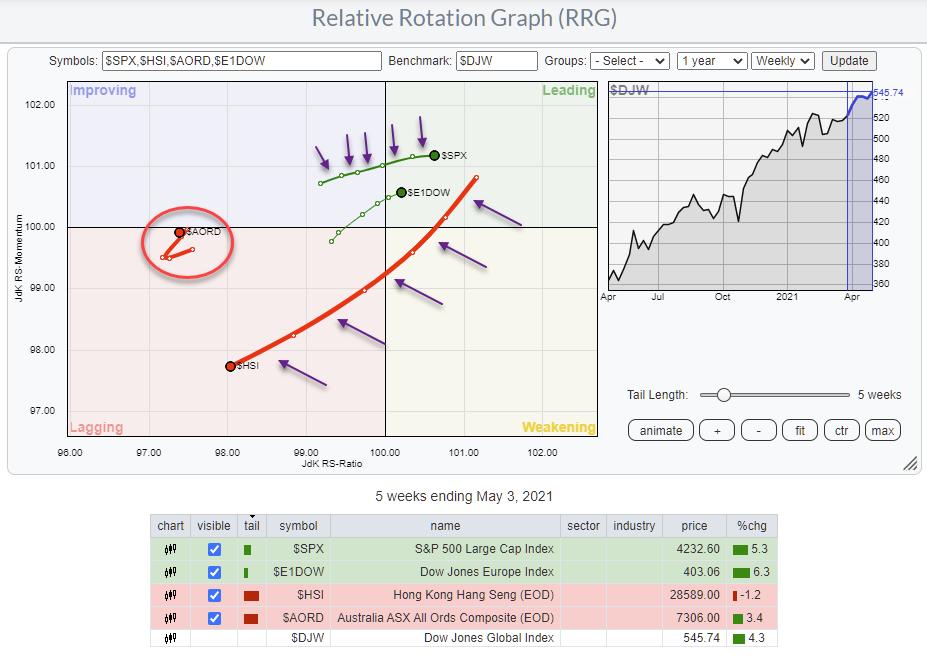Screen dimensions: 927x666
Task: Sort by price column header
Action: 694,526
